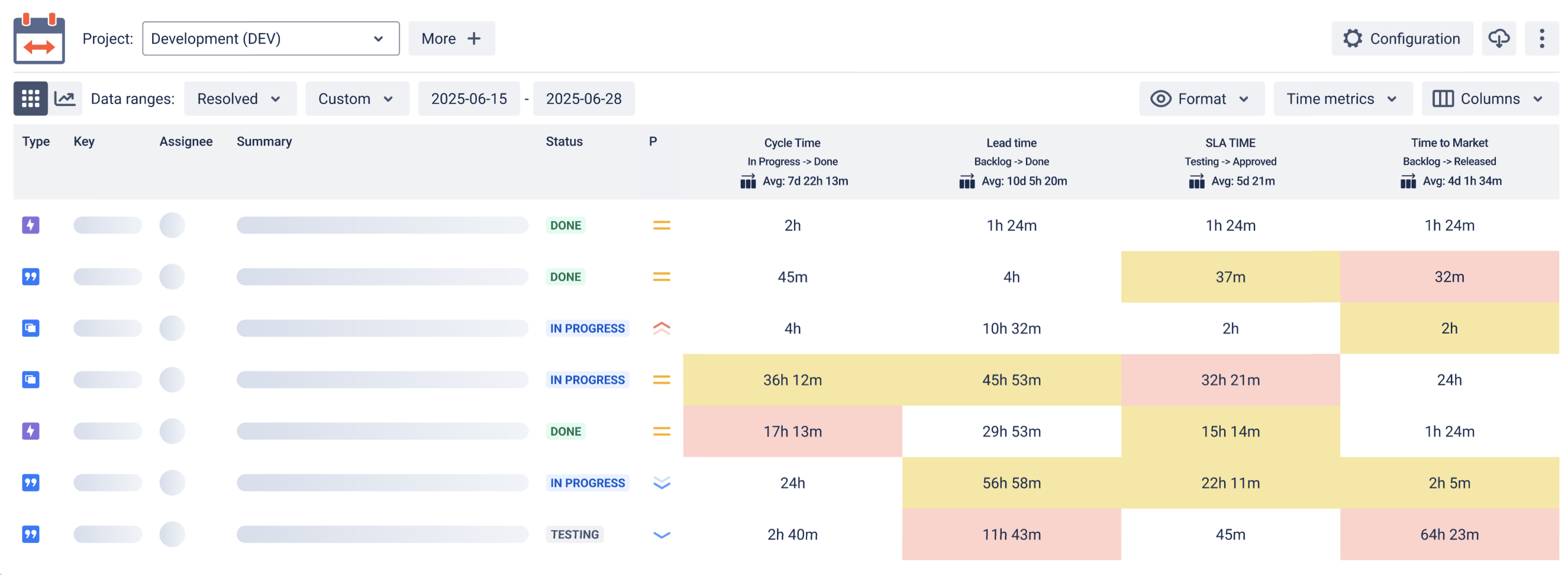Click the Lead time average chart icon
The image size is (1568, 575).
click(x=967, y=182)
